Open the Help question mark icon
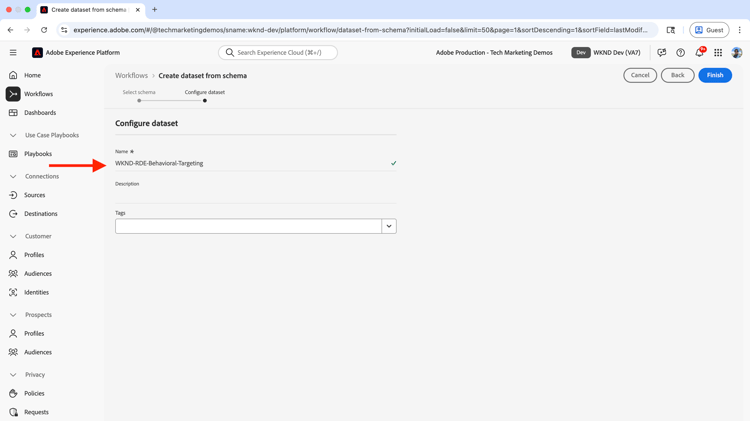The height and width of the screenshot is (421, 750). coord(680,53)
